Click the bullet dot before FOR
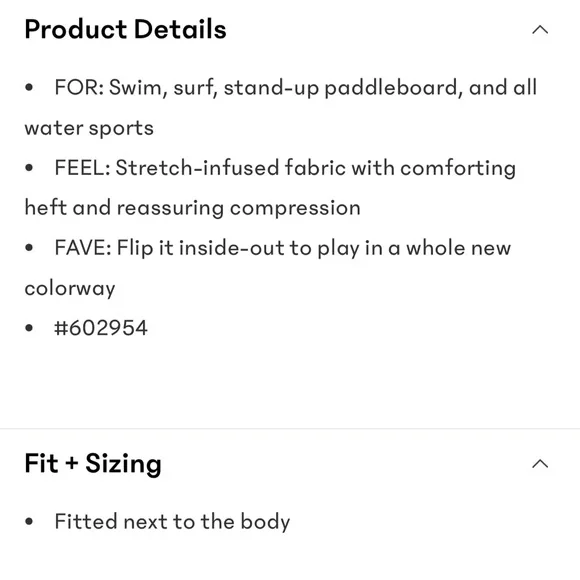 tap(29, 88)
